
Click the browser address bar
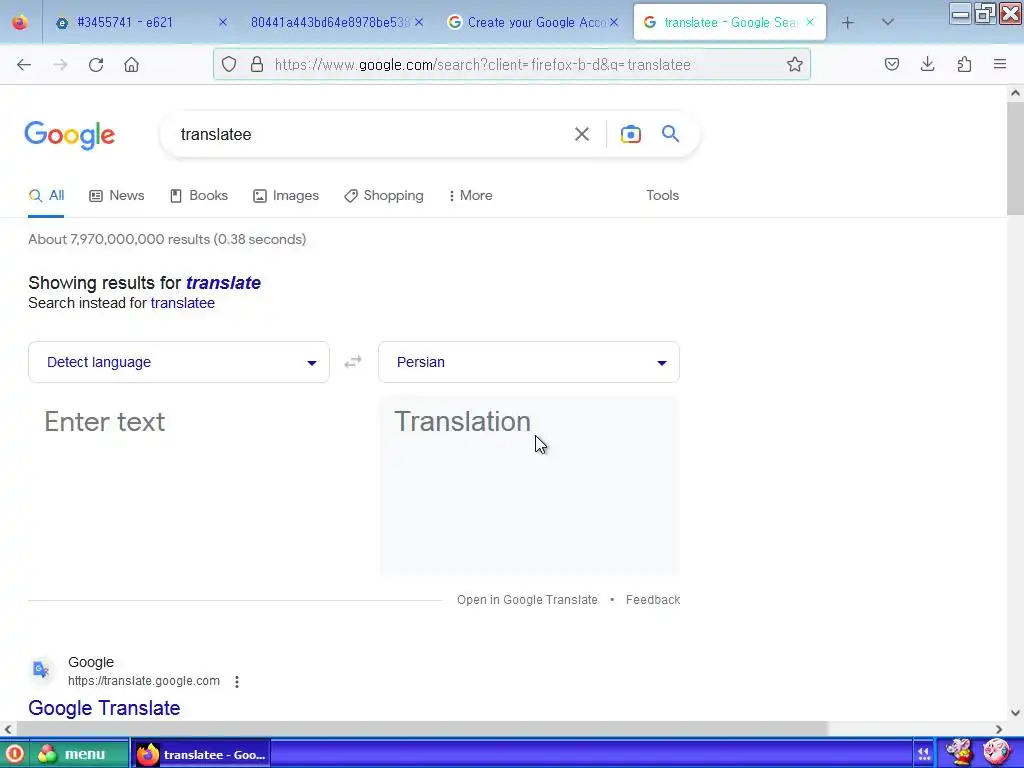512,64
